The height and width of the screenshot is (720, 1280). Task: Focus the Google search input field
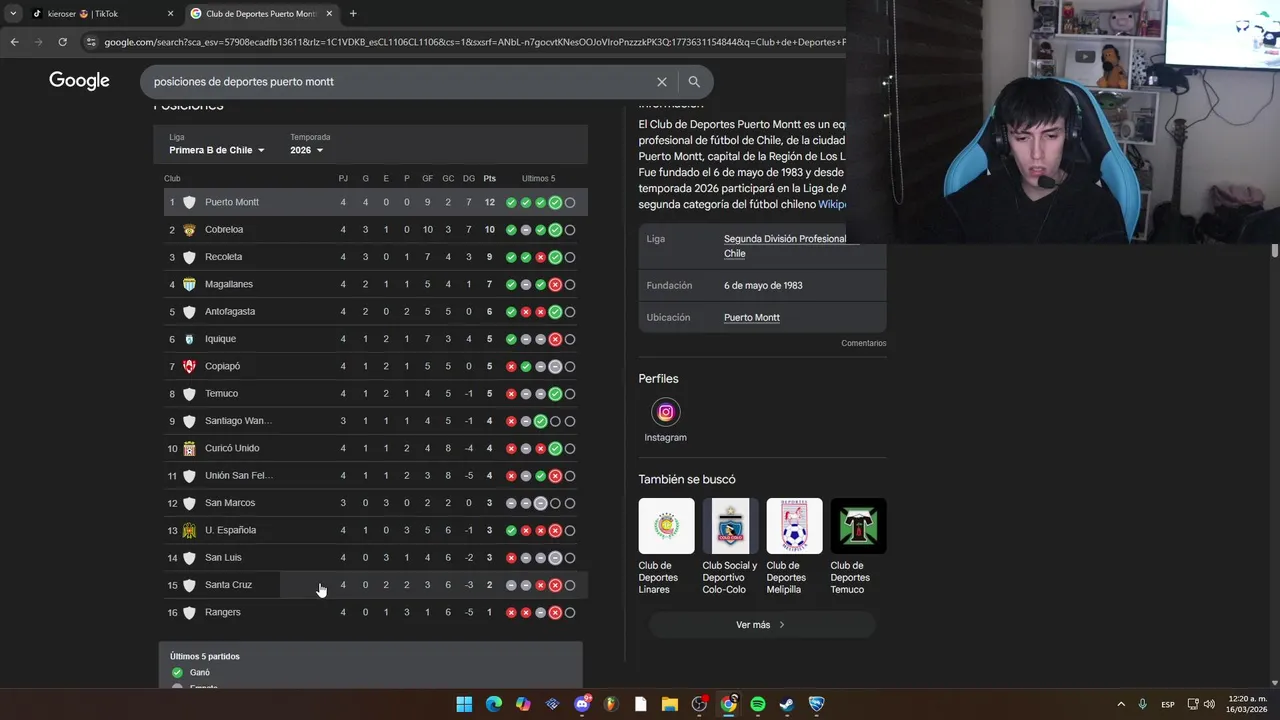coord(400,82)
